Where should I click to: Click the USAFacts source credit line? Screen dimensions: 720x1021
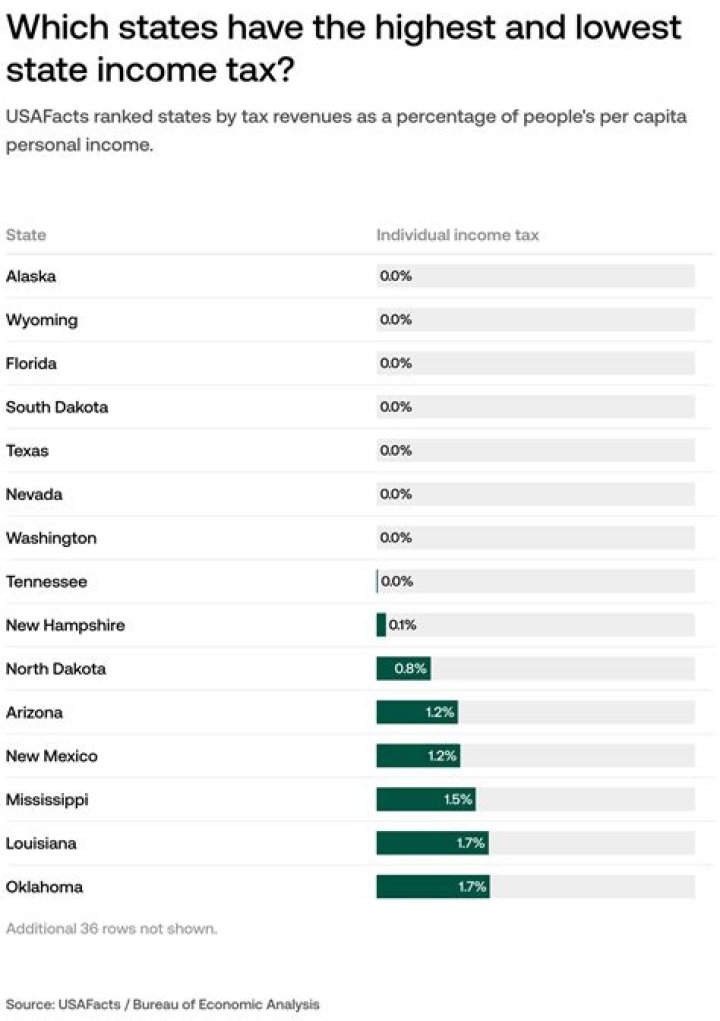(162, 1003)
